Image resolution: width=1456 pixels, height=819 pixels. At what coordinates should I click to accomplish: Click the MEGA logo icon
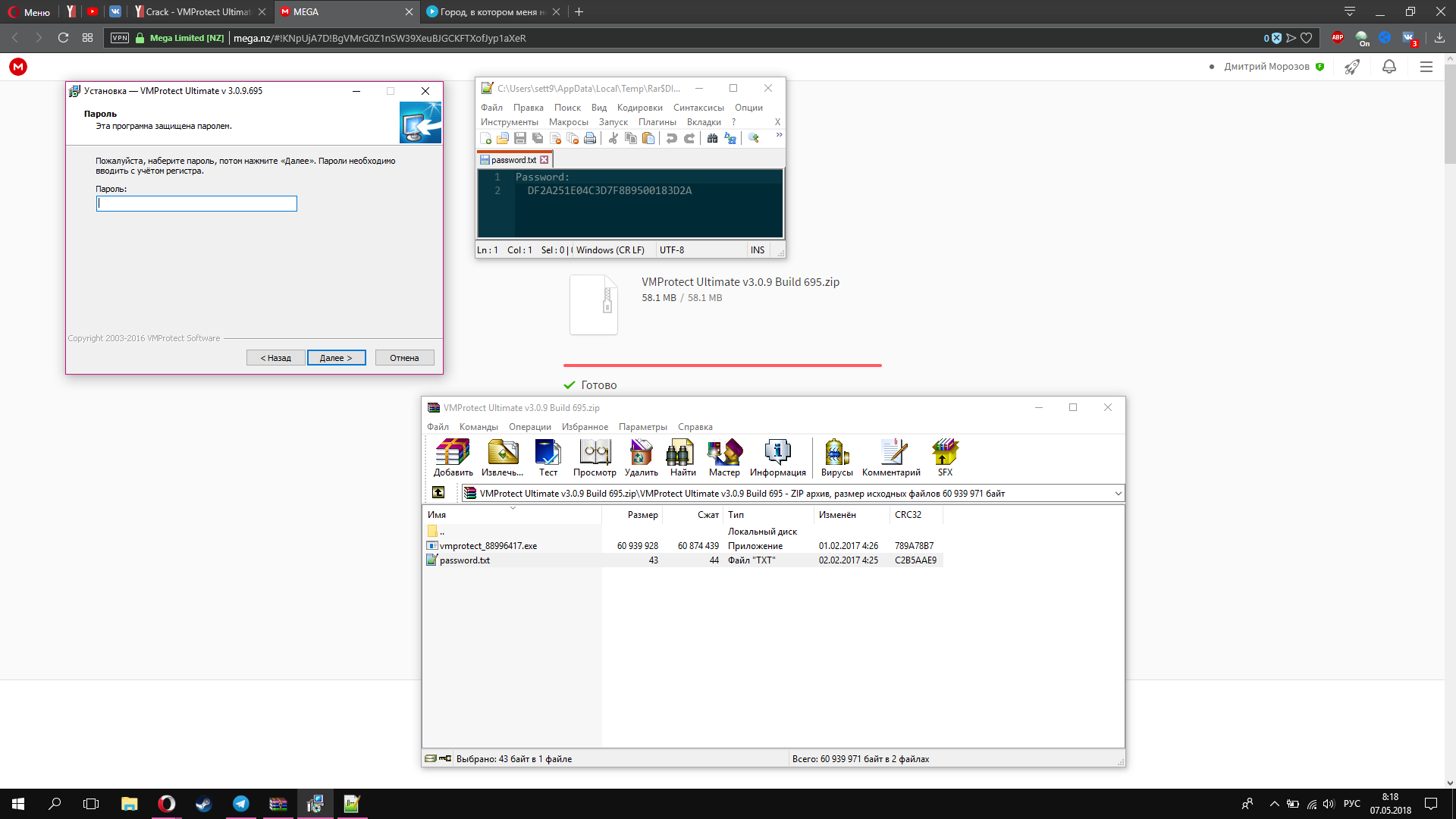click(x=18, y=67)
